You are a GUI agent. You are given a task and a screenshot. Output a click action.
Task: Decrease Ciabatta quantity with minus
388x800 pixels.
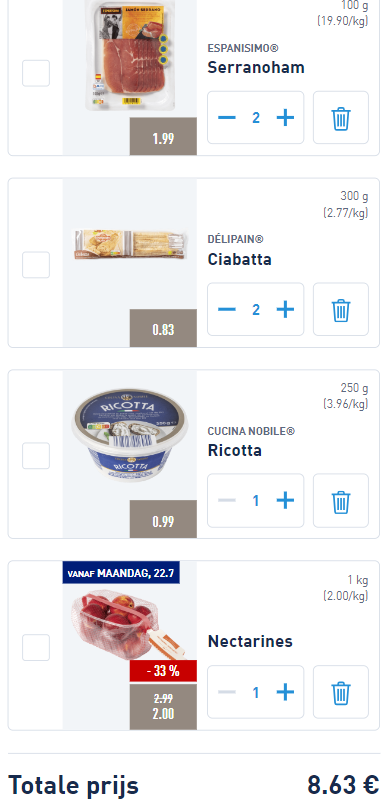[227, 309]
